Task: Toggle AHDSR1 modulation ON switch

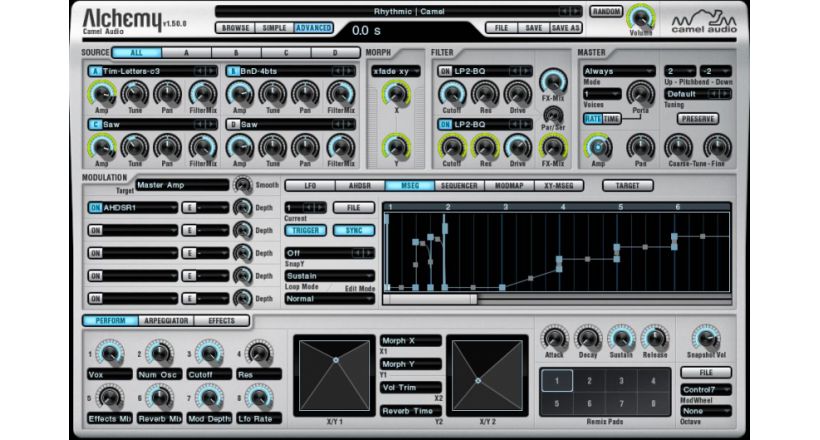Action: [x=95, y=208]
